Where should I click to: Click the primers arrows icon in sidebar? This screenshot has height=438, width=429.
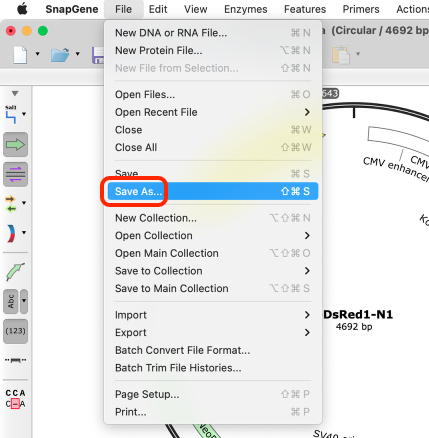(x=11, y=204)
